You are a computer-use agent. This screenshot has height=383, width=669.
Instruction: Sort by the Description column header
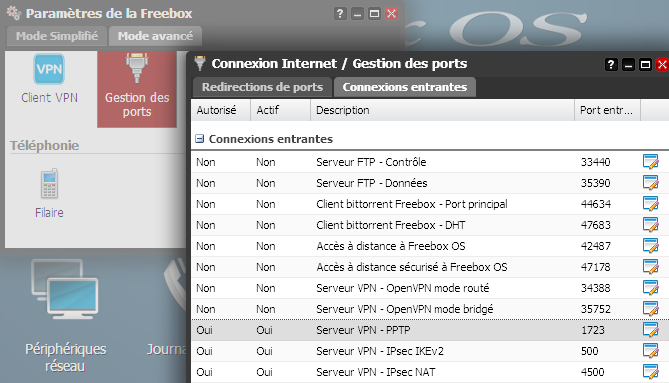pos(442,110)
